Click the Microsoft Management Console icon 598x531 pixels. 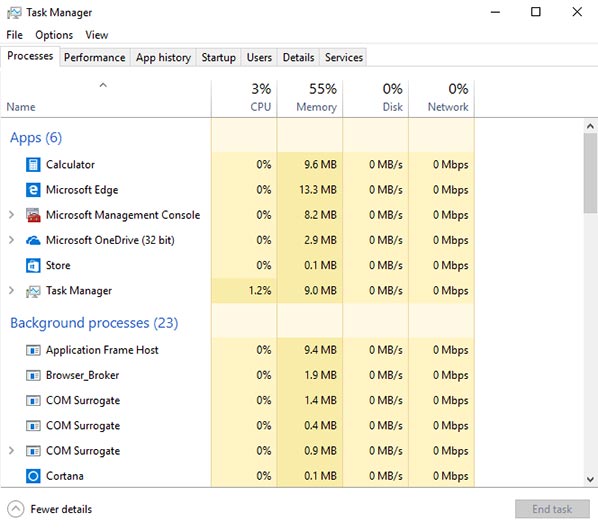pos(33,215)
